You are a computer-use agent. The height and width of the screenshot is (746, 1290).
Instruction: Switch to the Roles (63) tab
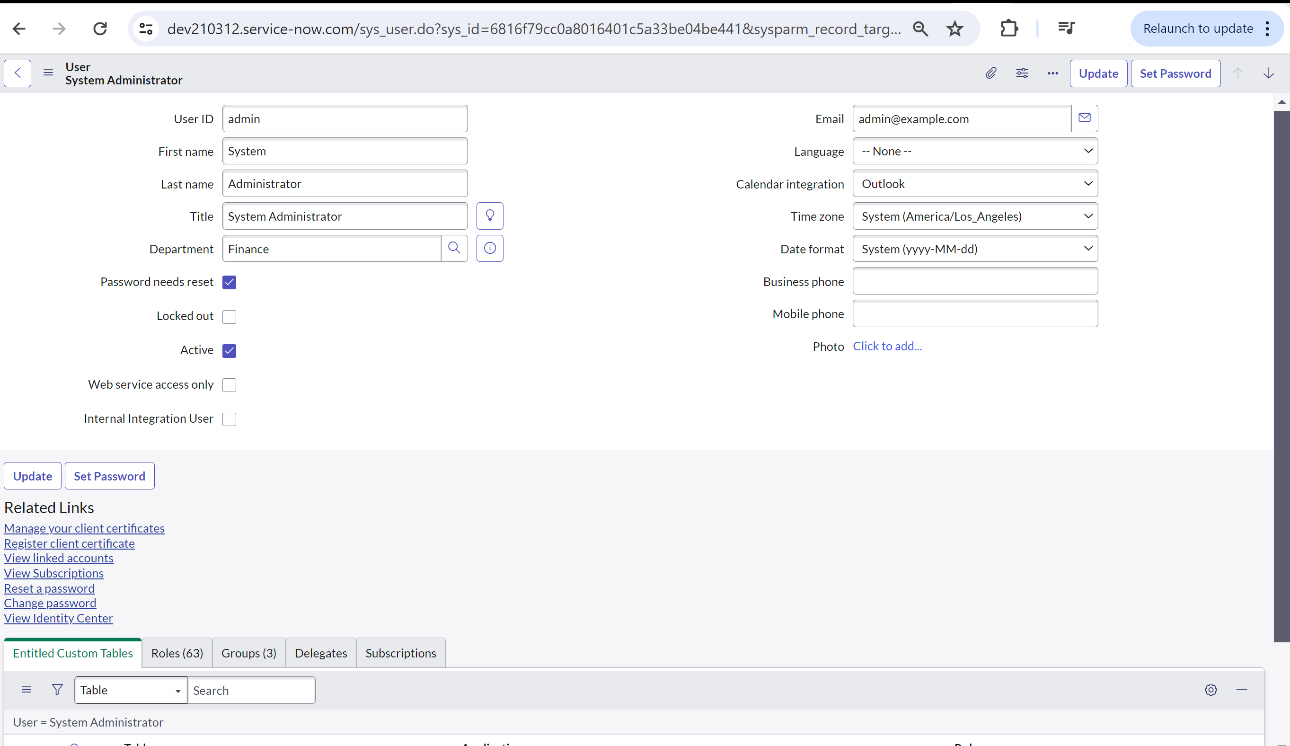177,653
